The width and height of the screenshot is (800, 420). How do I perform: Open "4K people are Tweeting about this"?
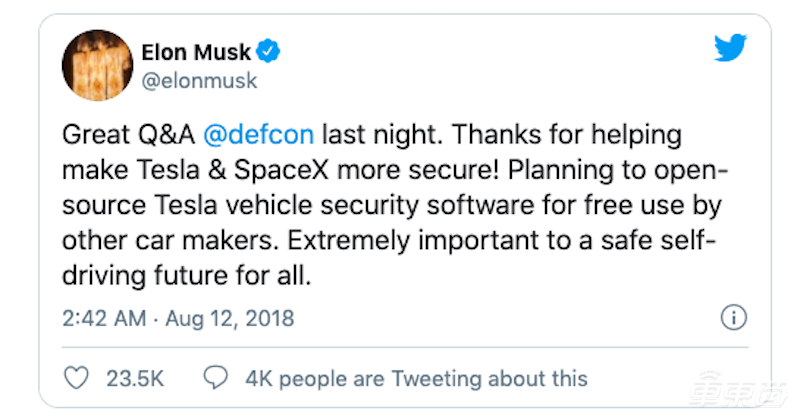click(x=416, y=378)
